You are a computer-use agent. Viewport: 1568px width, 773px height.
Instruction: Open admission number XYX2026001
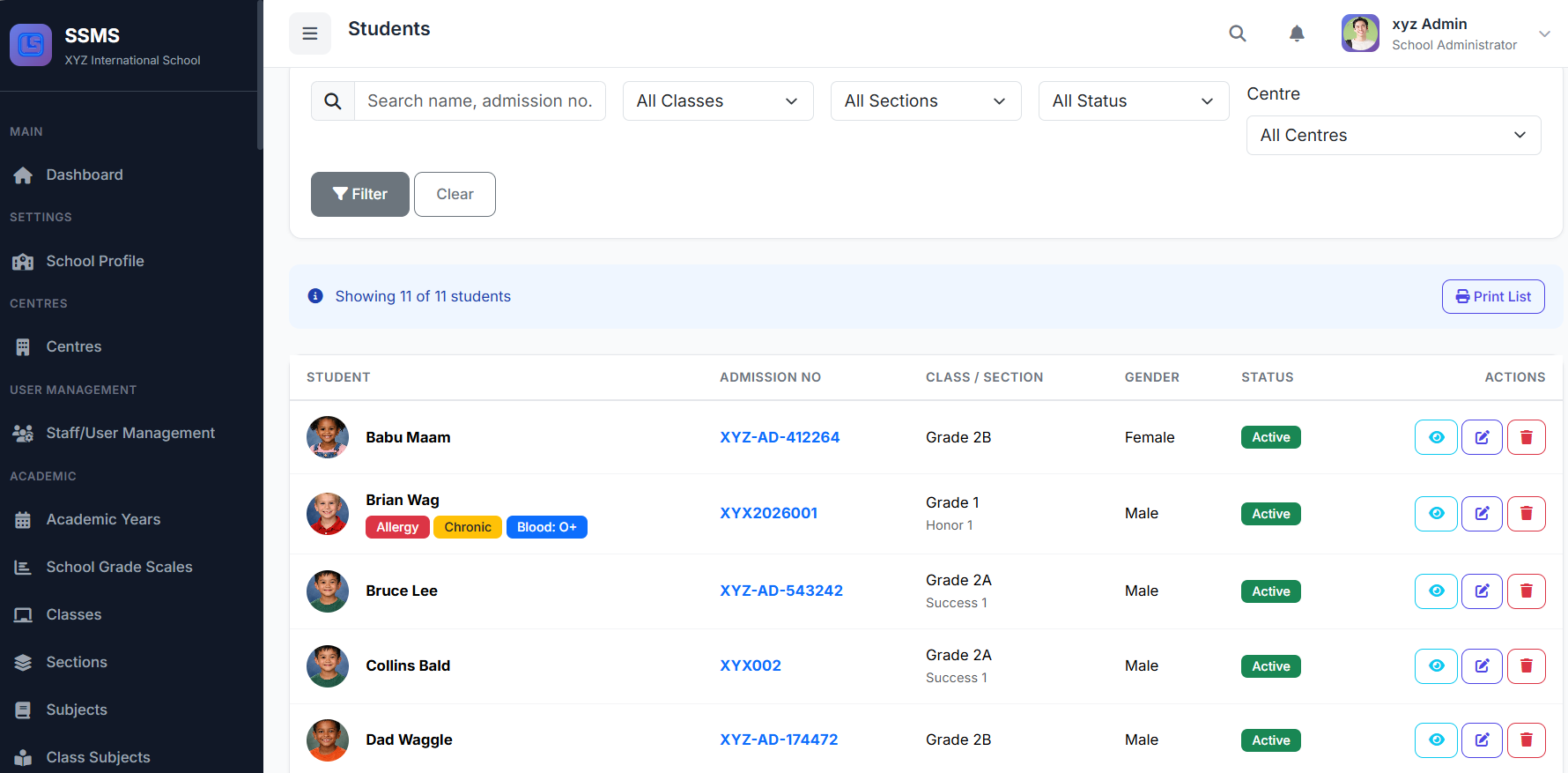[x=768, y=513]
